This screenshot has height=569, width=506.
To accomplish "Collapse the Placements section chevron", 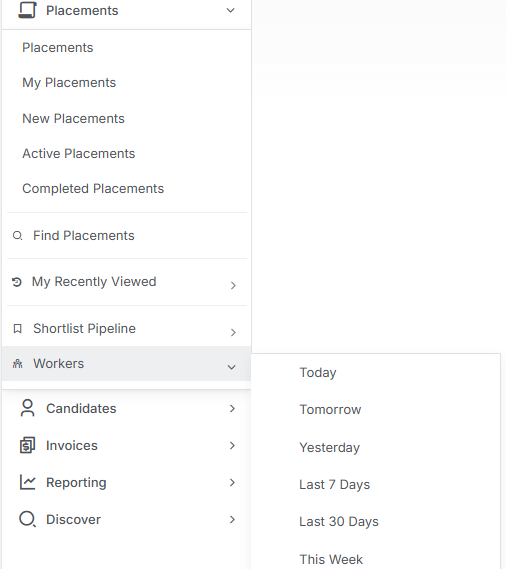I will (230, 10).
